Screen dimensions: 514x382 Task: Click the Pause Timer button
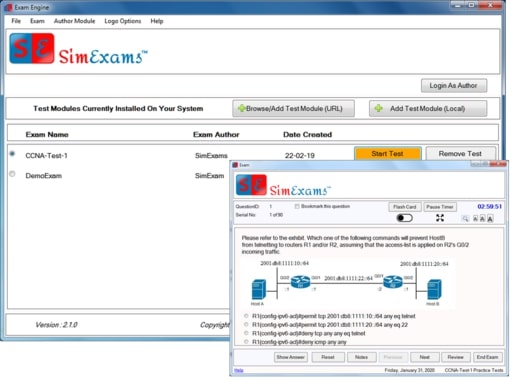[x=440, y=207]
